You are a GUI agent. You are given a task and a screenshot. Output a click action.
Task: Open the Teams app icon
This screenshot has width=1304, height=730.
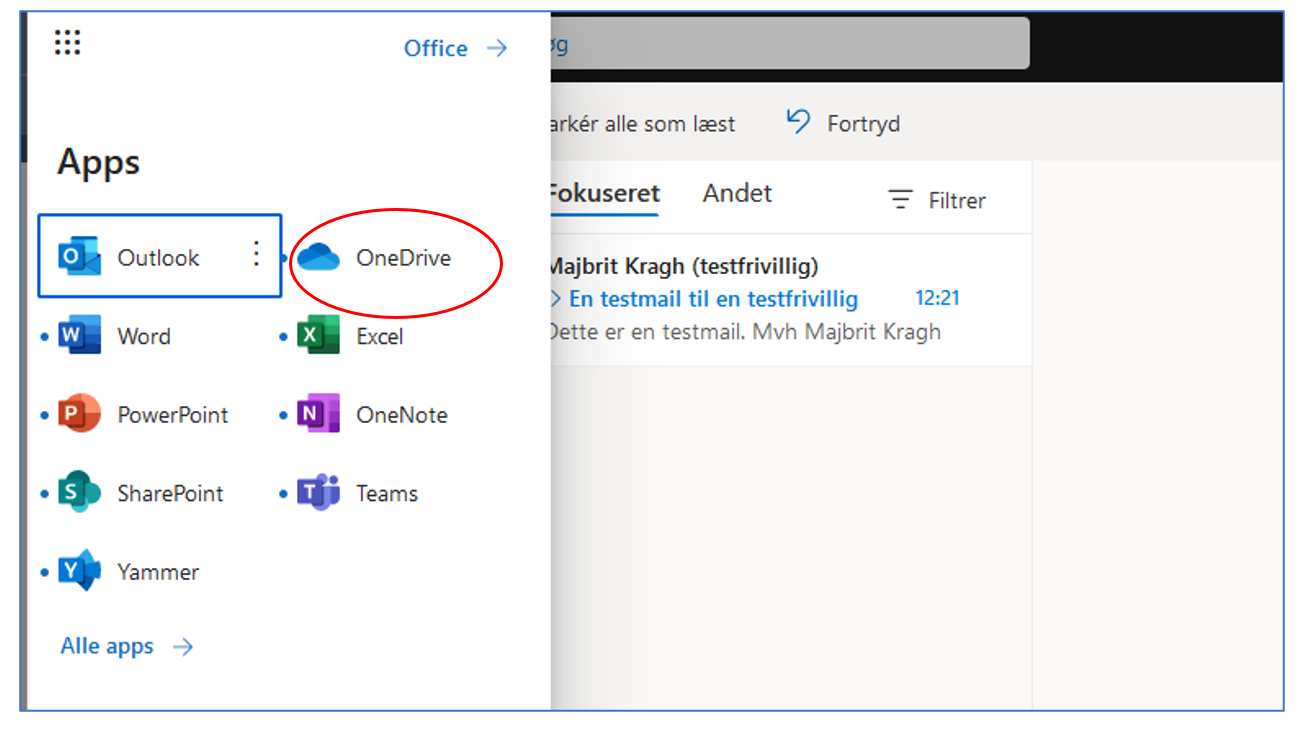319,493
